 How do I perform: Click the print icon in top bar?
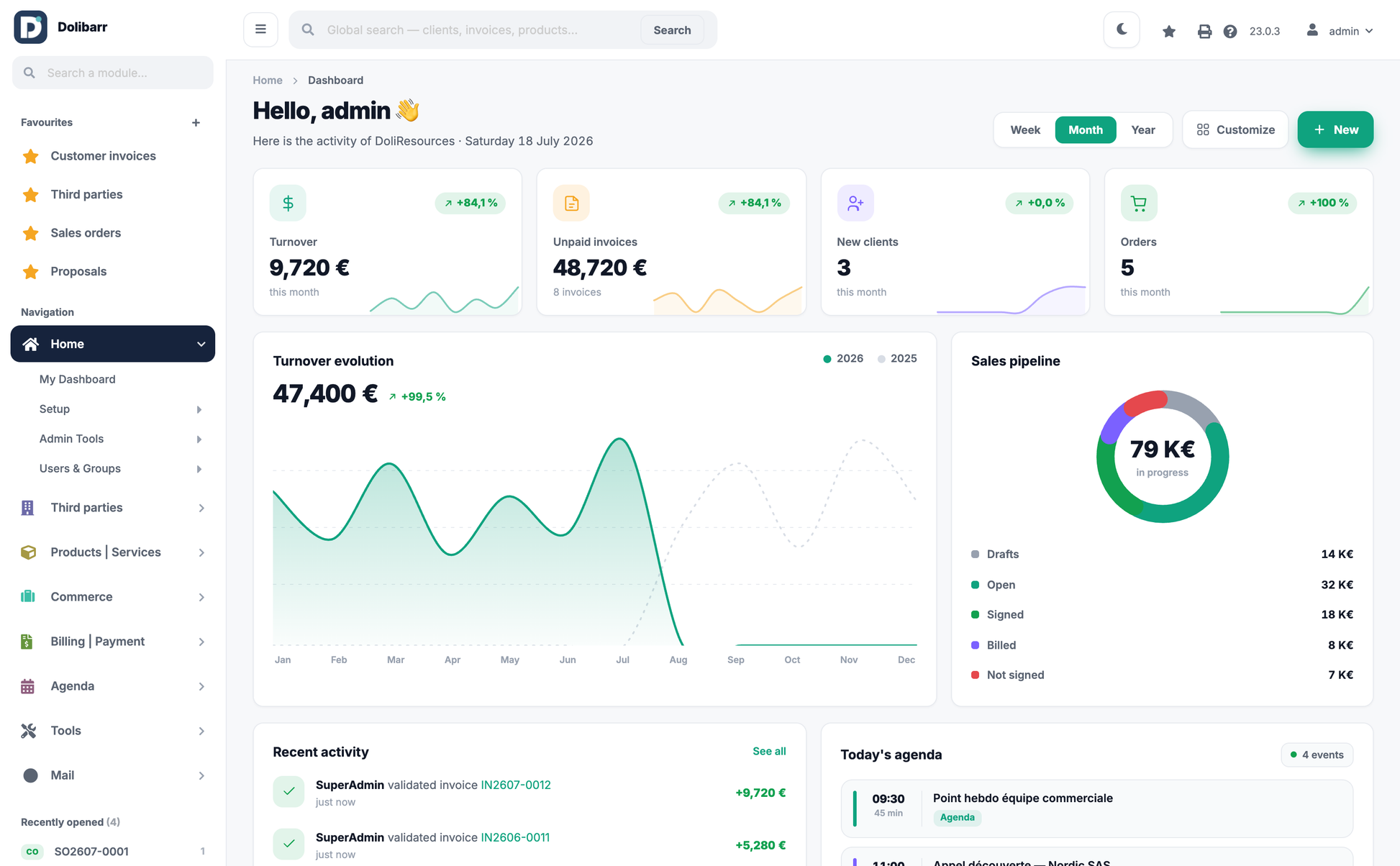[x=1204, y=31]
